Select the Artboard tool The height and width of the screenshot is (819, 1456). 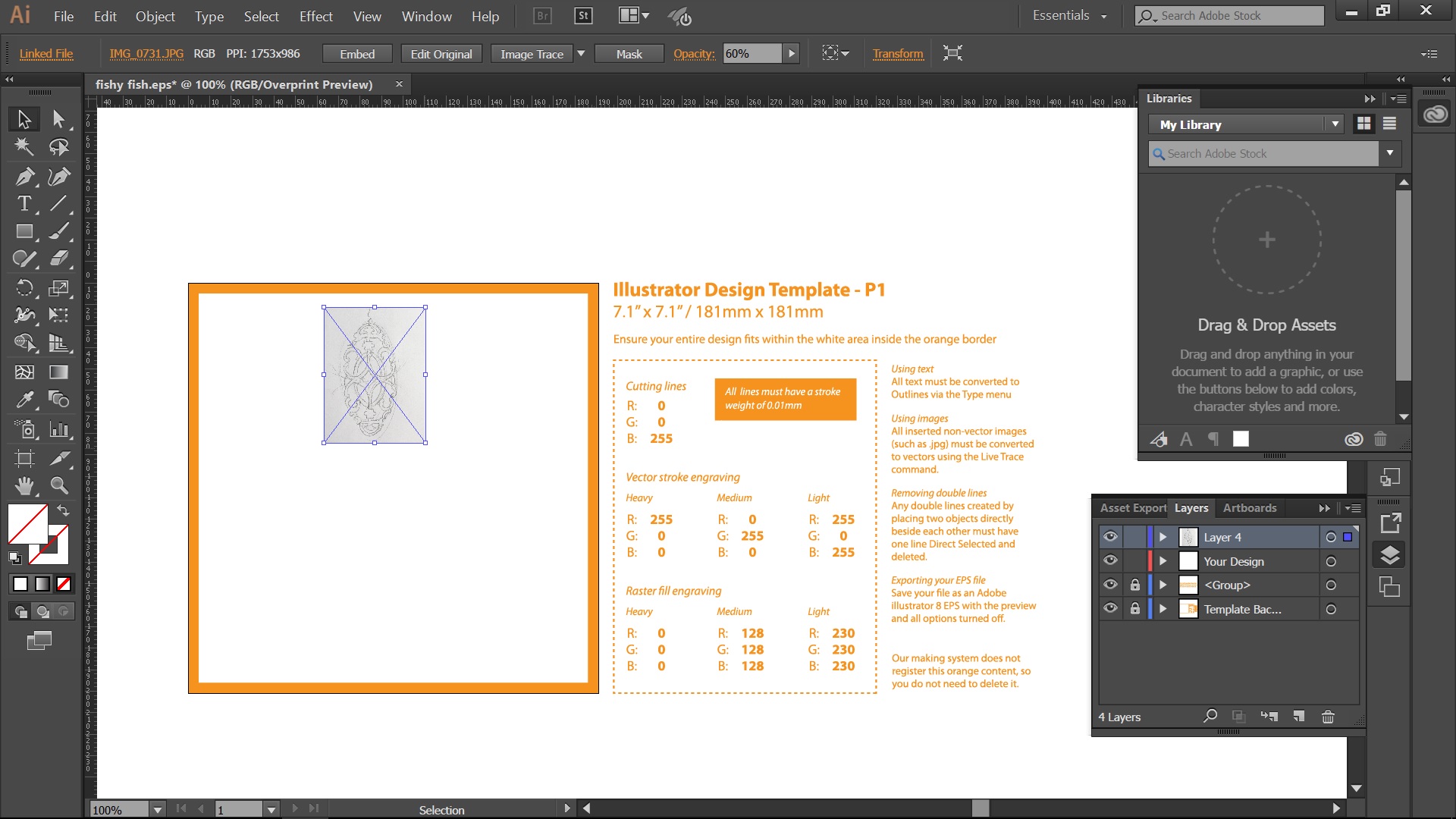(24, 457)
